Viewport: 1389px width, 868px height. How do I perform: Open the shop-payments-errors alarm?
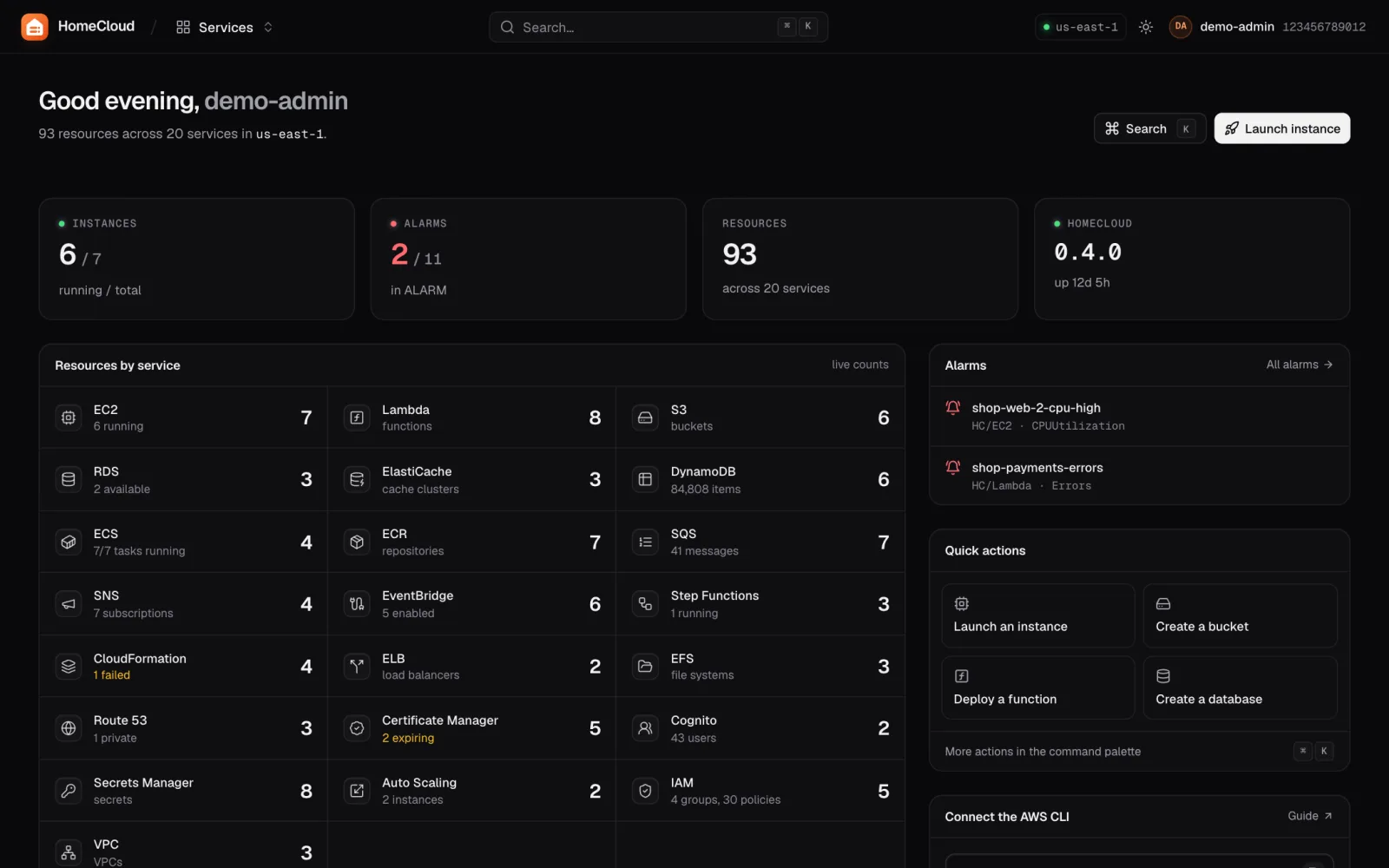[1139, 476]
